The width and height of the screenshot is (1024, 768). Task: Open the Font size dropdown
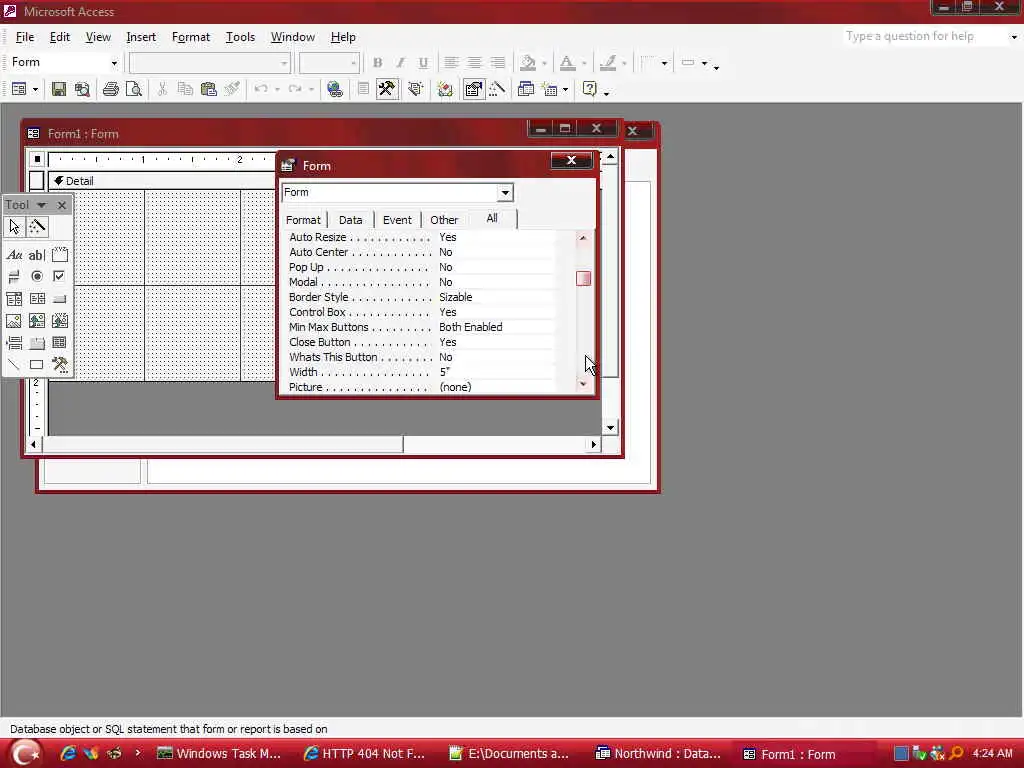353,63
